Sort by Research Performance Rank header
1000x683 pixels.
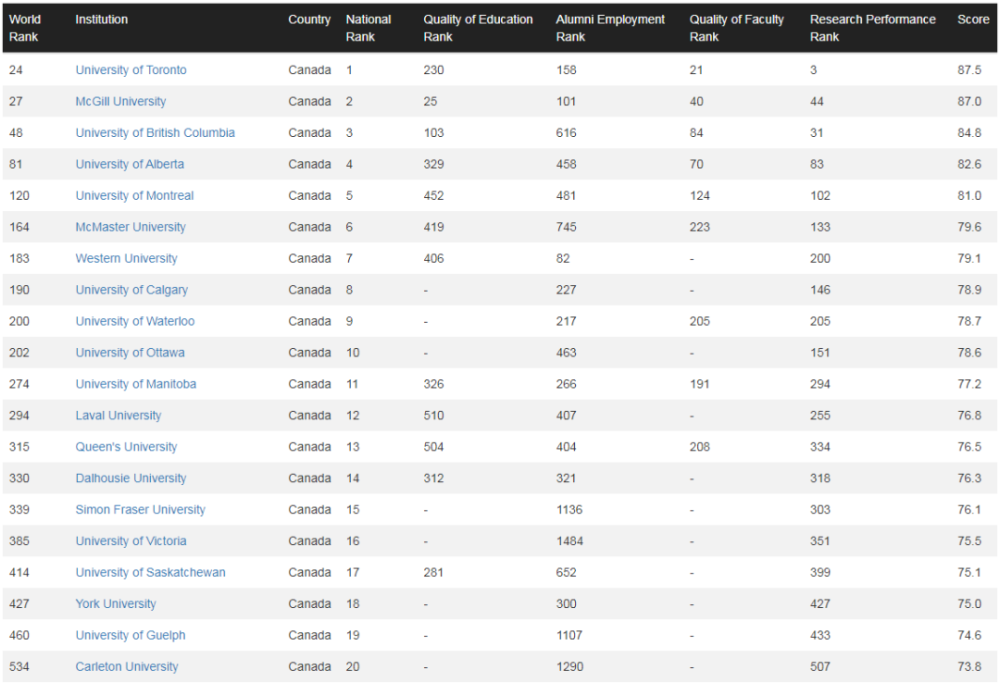872,28
